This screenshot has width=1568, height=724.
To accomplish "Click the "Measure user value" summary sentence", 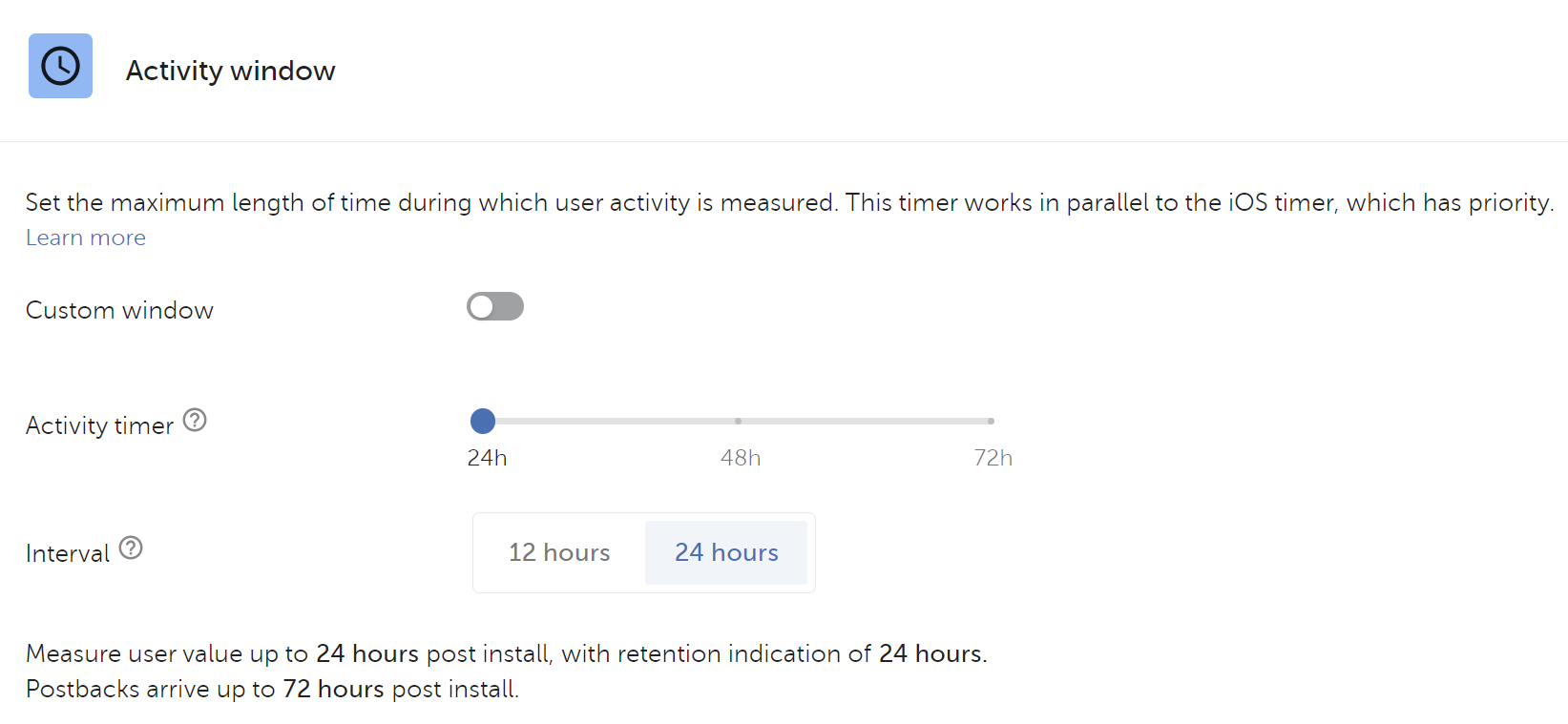I will [506, 653].
